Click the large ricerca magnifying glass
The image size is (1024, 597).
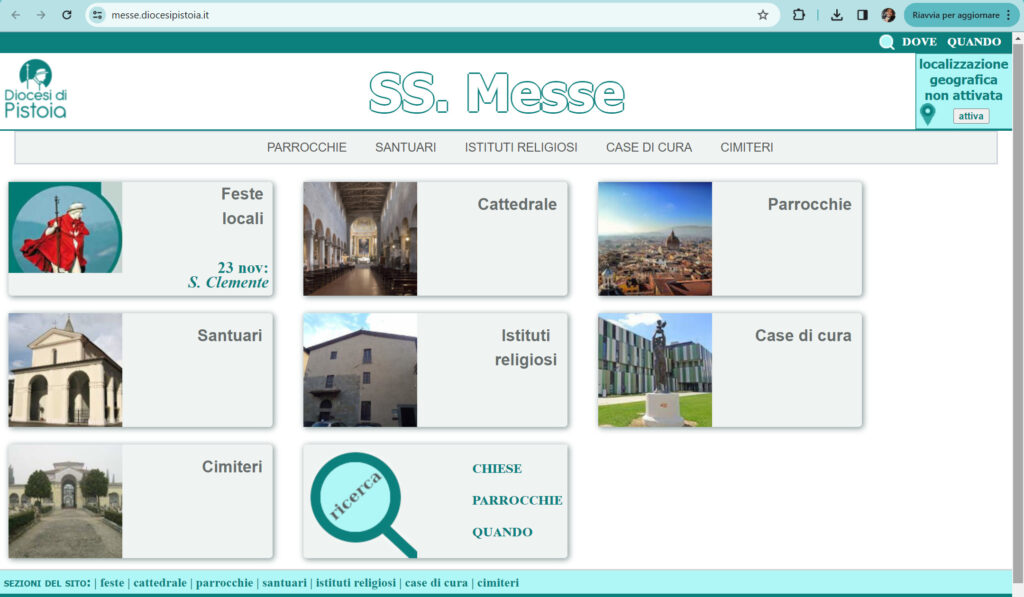[358, 499]
